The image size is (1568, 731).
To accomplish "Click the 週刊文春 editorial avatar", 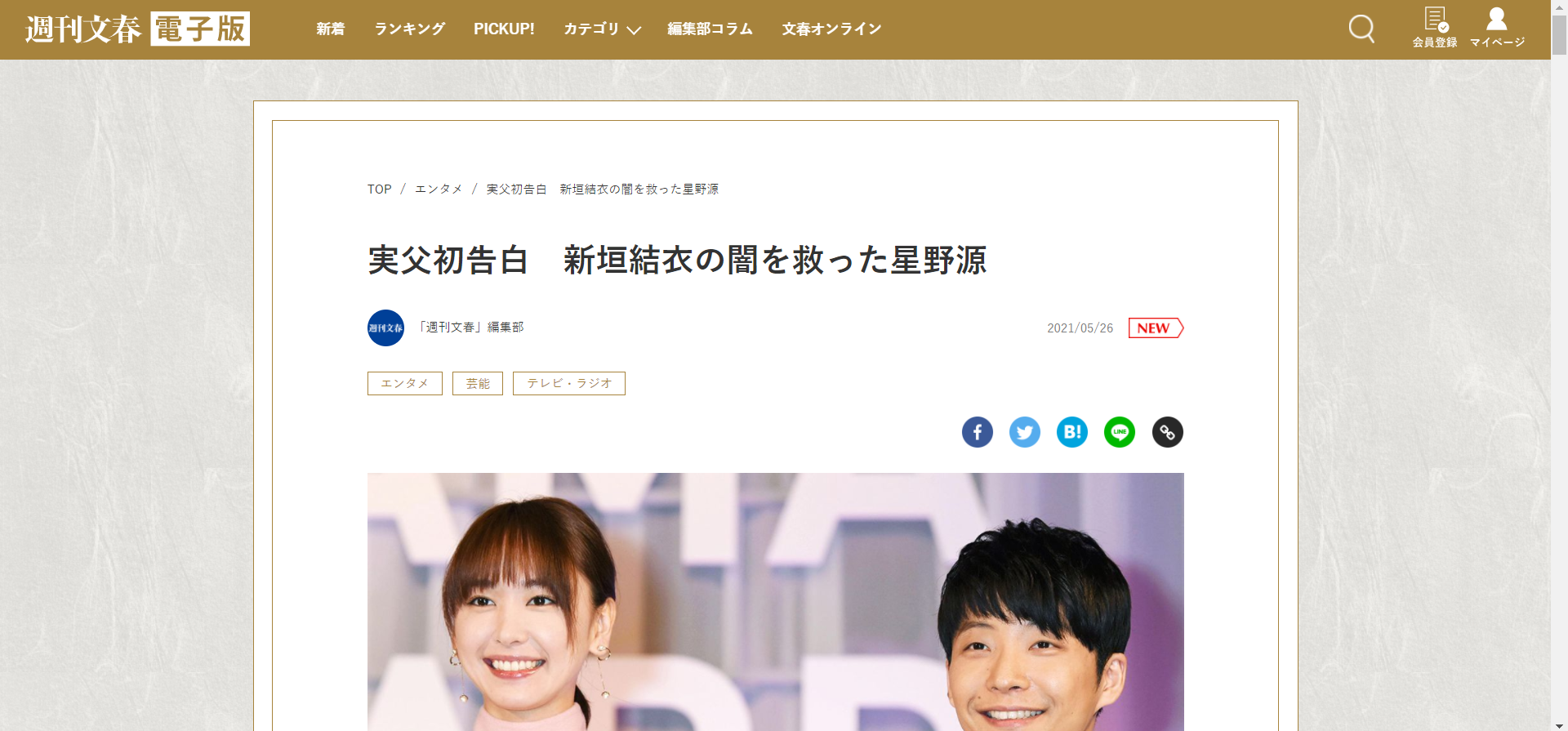I will click(x=385, y=328).
